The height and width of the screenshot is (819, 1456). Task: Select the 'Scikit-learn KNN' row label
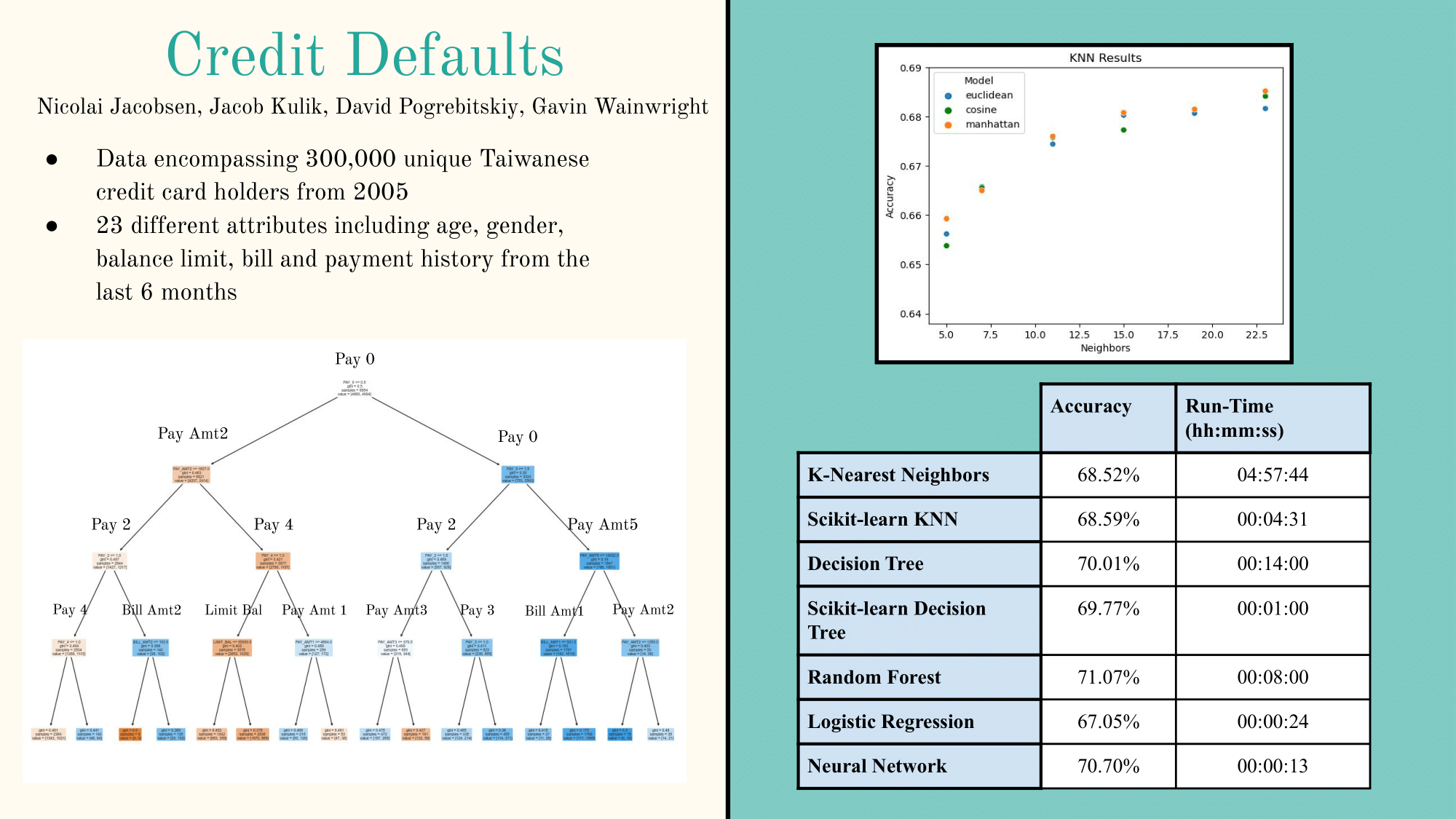click(919, 519)
